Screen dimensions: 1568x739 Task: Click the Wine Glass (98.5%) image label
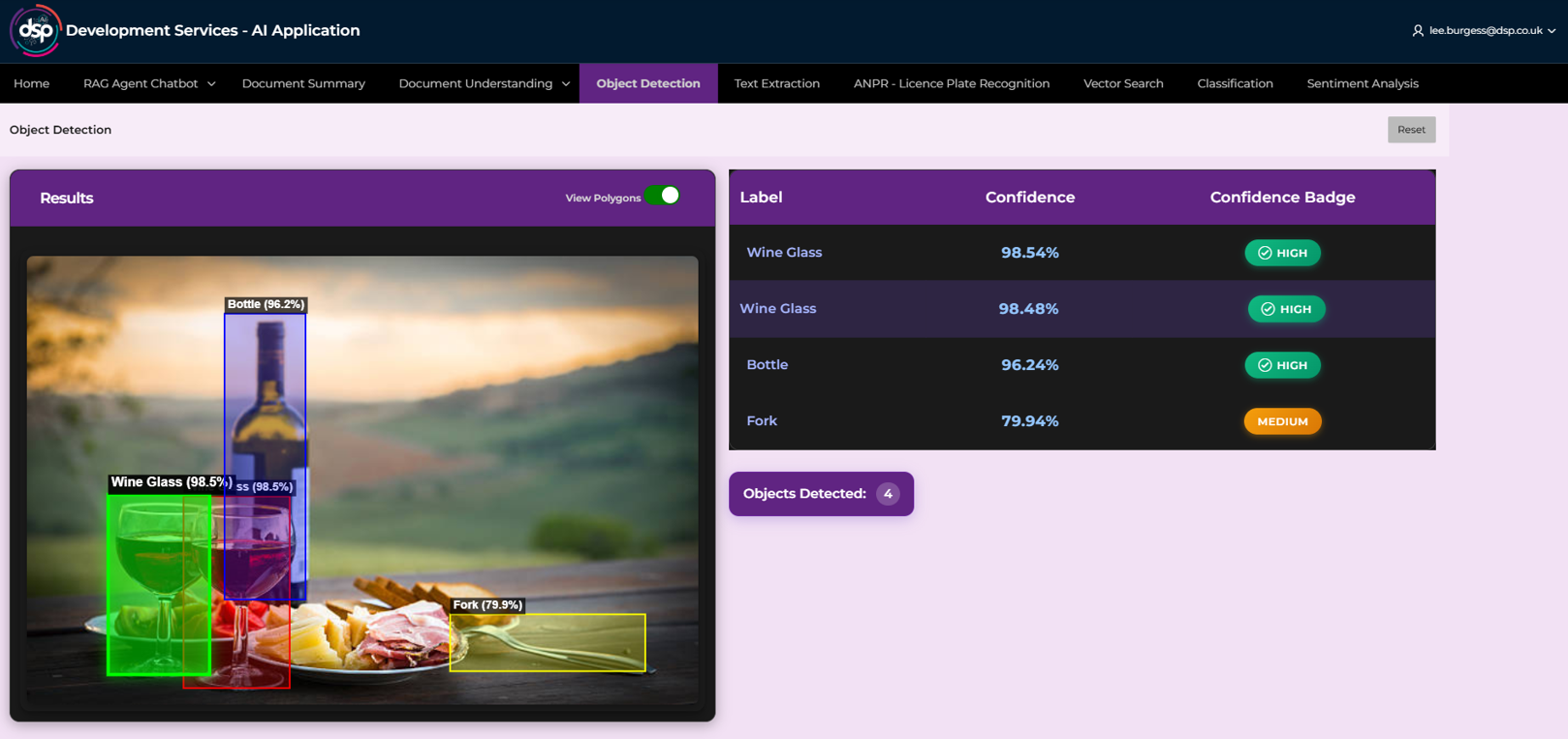click(x=170, y=482)
